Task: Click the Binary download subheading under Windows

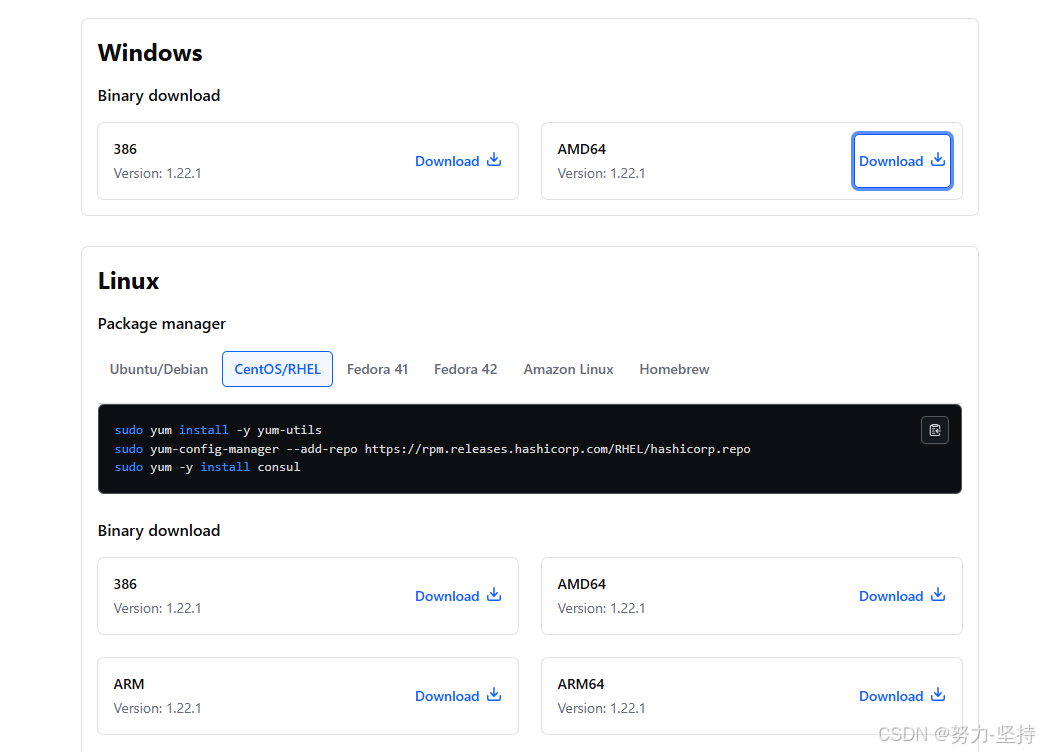Action: tap(159, 95)
